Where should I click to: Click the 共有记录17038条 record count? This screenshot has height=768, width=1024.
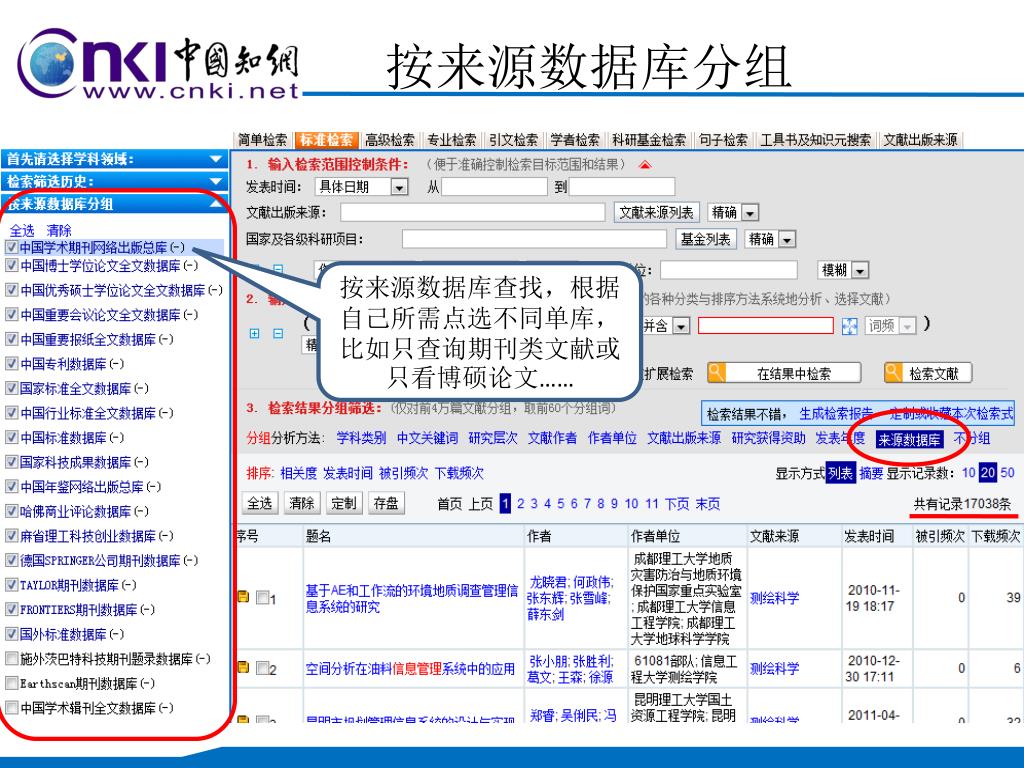click(x=962, y=504)
